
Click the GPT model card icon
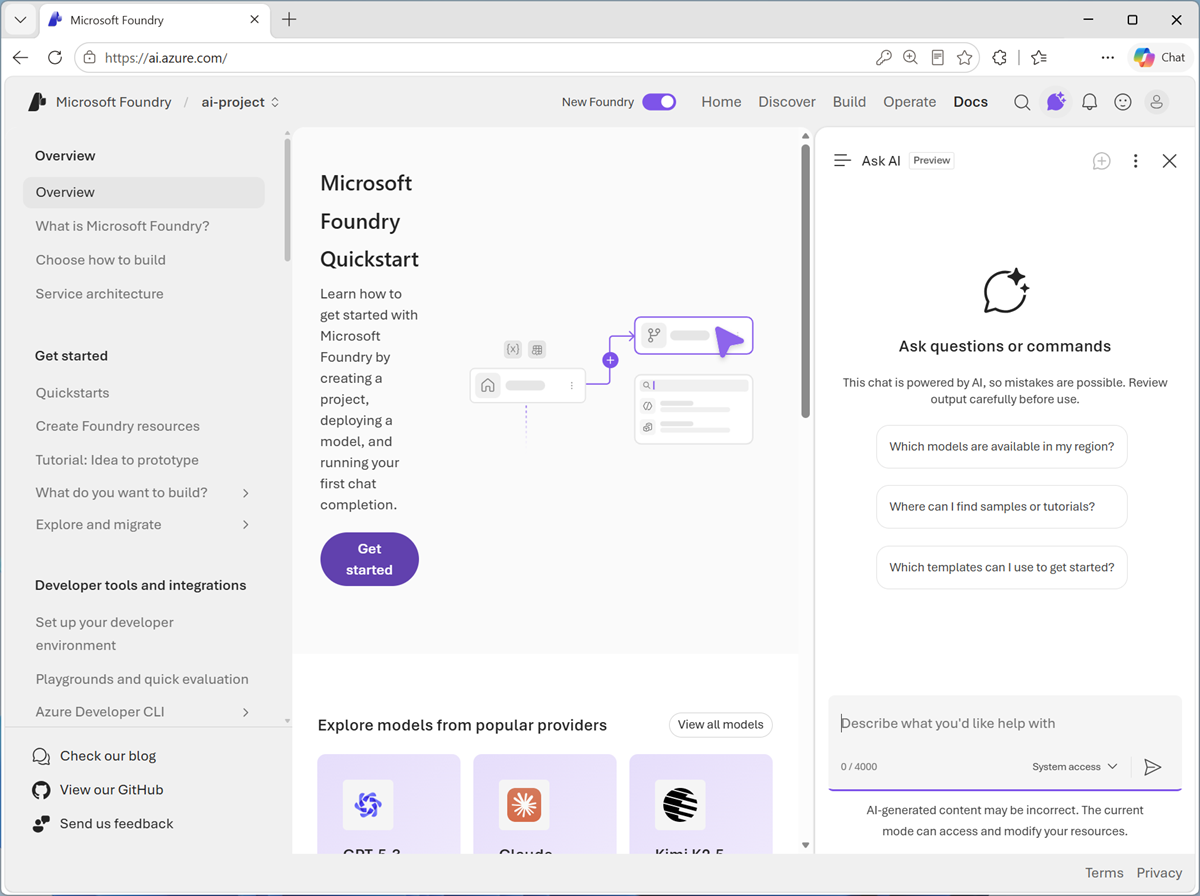coord(368,805)
